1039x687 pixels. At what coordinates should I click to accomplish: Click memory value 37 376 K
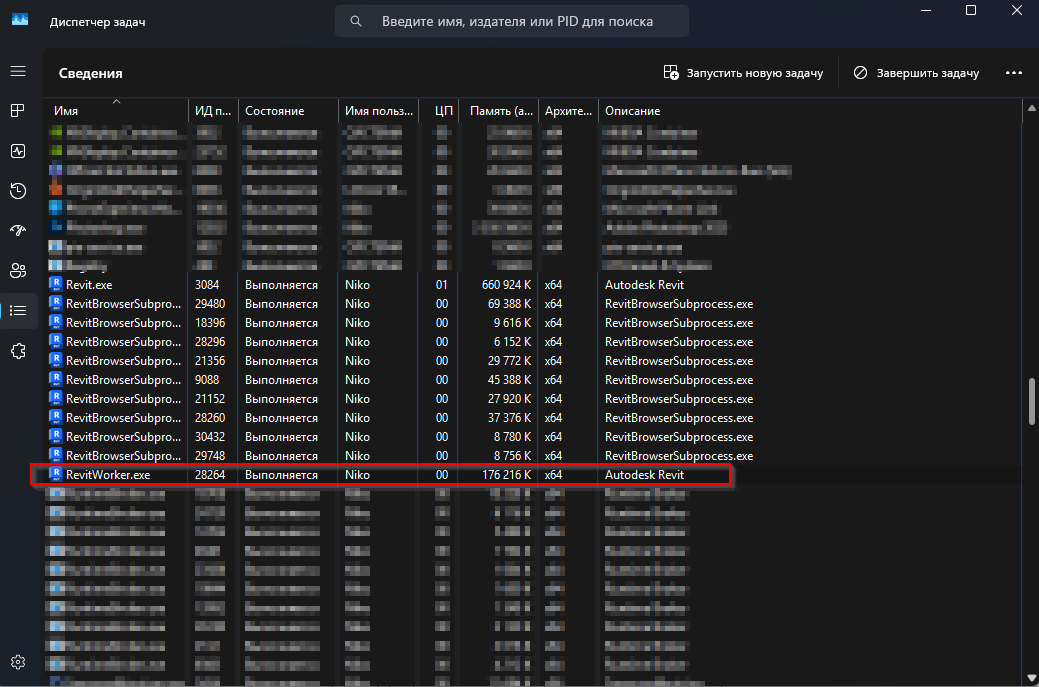click(x=510, y=418)
